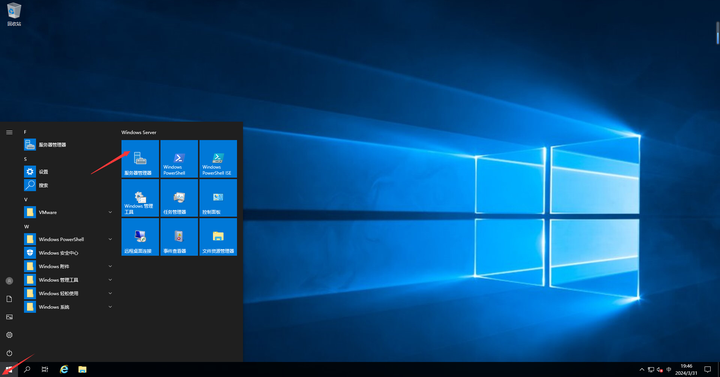Expand the VMware folder chevron
The image size is (720, 377).
tap(110, 212)
